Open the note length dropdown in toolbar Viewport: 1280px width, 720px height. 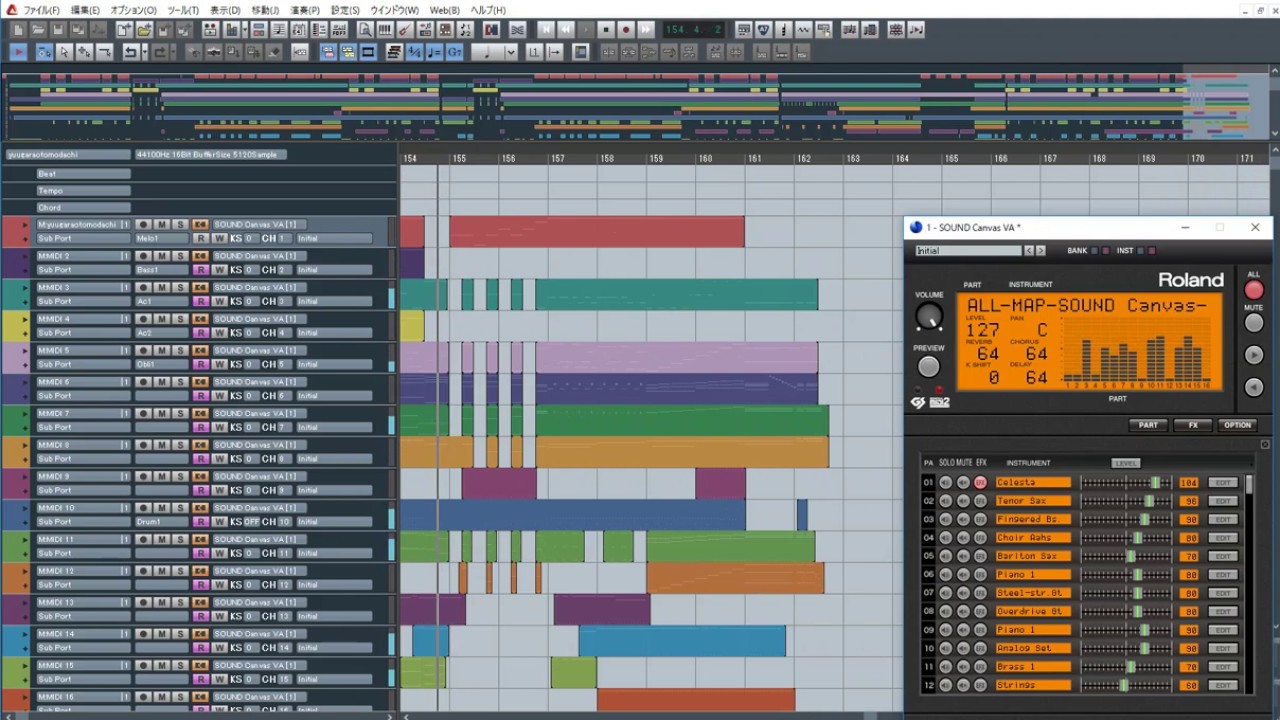510,52
